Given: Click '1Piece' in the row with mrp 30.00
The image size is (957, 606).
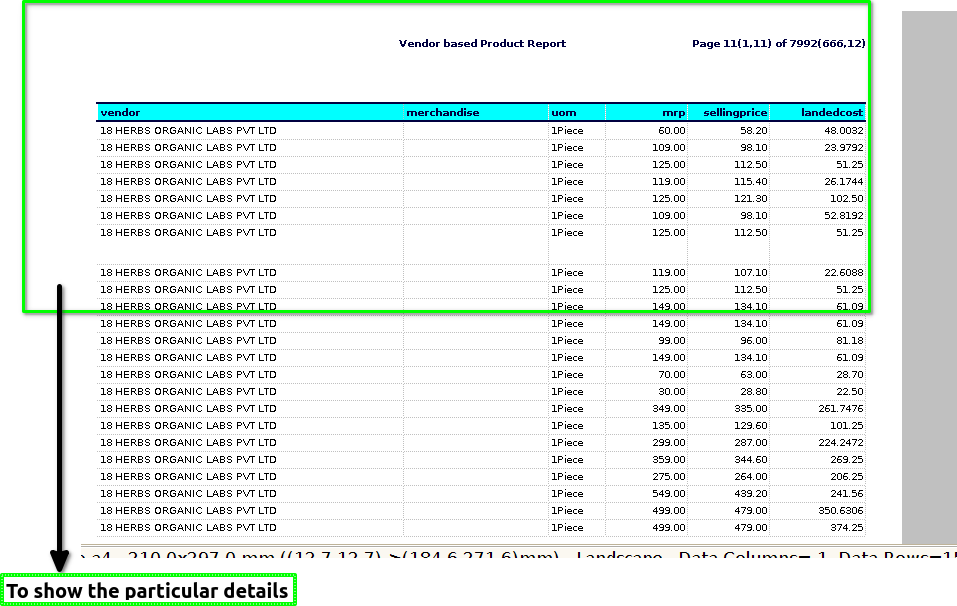Looking at the screenshot, I should tap(567, 392).
